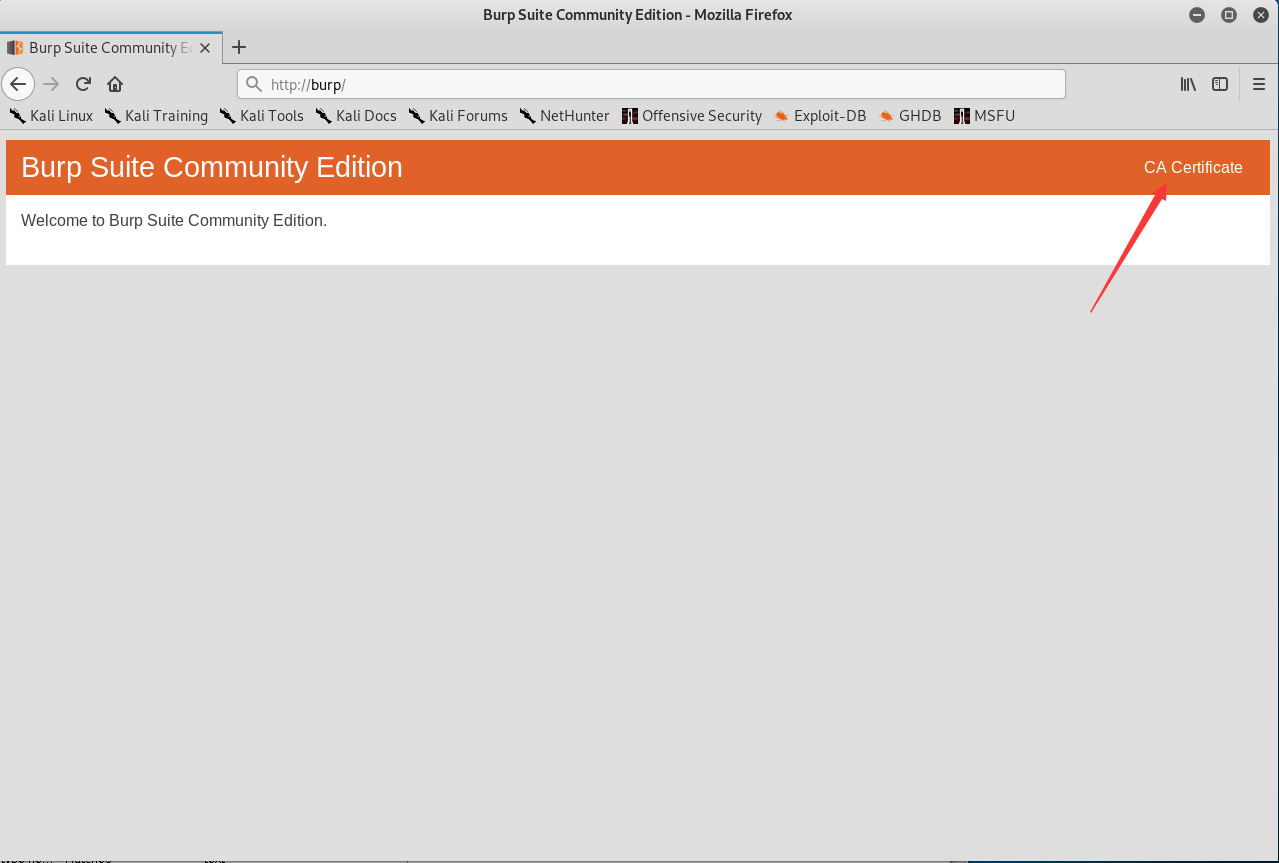The width and height of the screenshot is (1279, 863).
Task: Open the Kali Linux bookmark
Action: coord(51,116)
